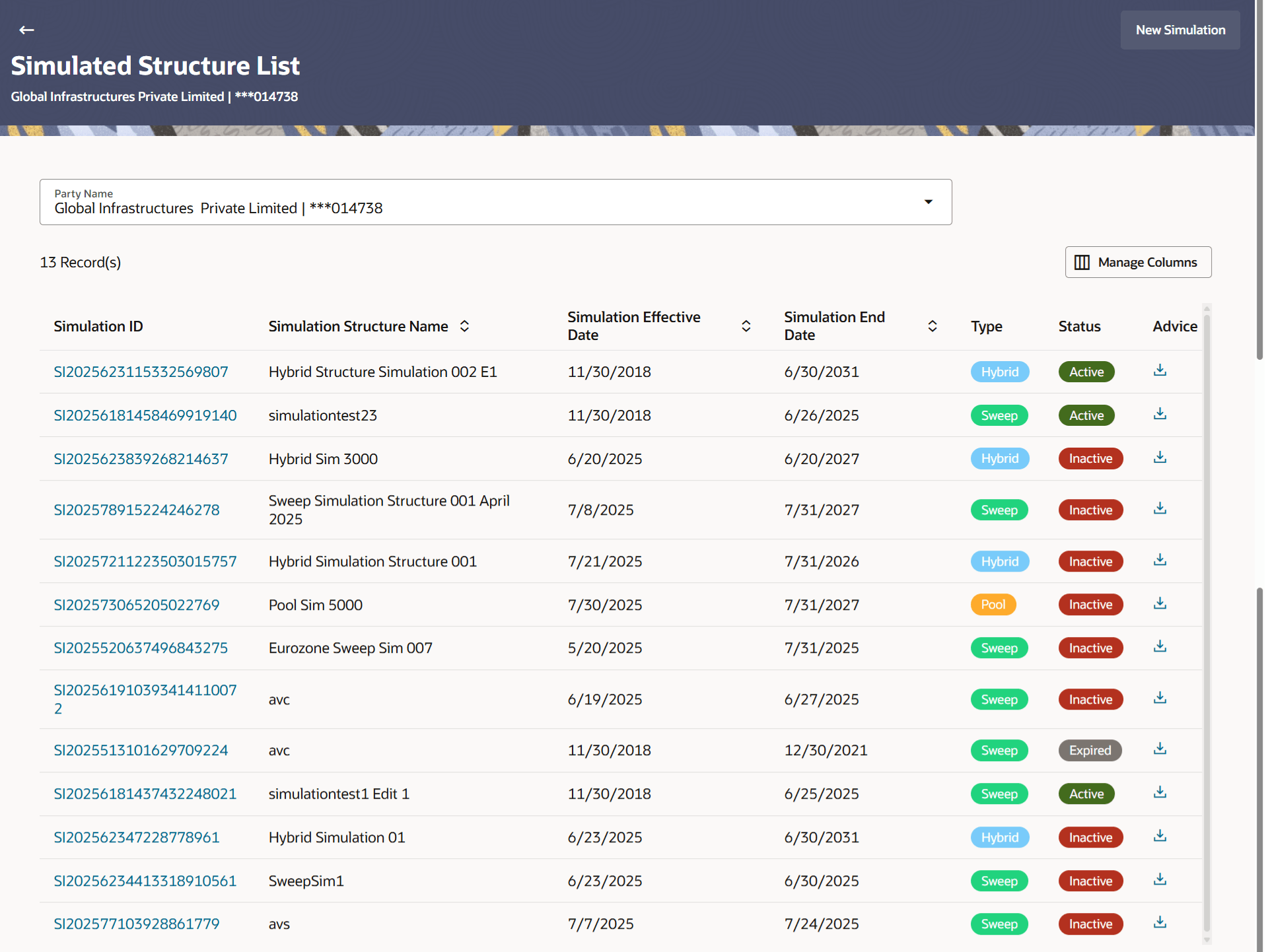Download advice for SweepSim1 row
1268x952 pixels.
[x=1160, y=879]
